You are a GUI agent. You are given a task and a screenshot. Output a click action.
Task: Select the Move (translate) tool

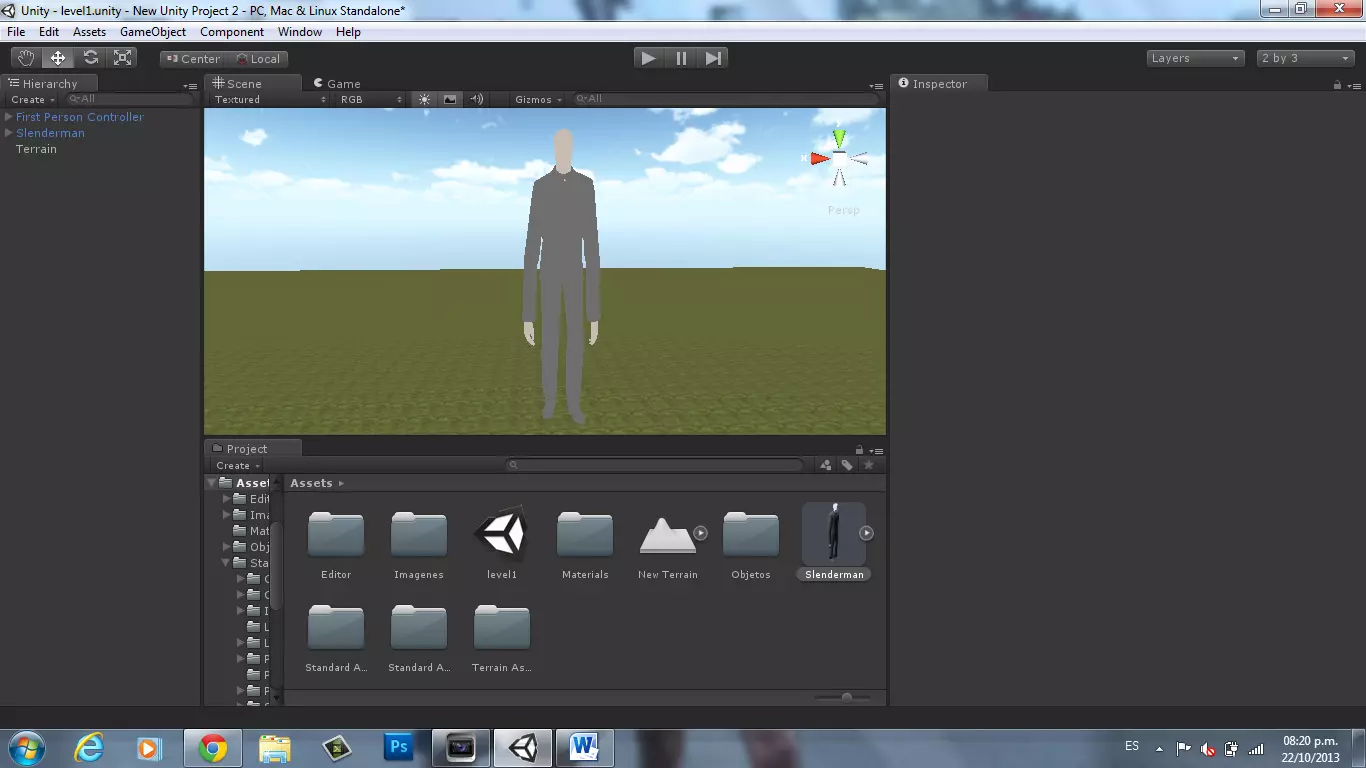(58, 58)
